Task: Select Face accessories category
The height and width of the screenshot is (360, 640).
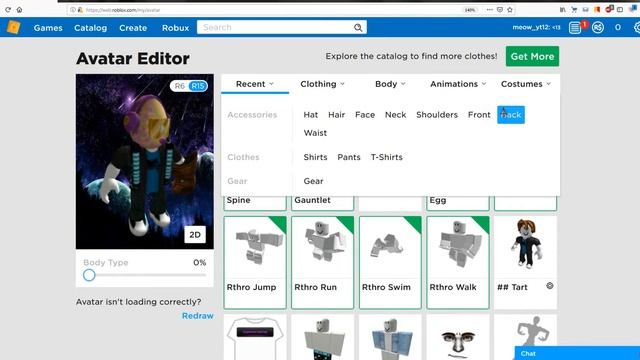Action: (365, 115)
